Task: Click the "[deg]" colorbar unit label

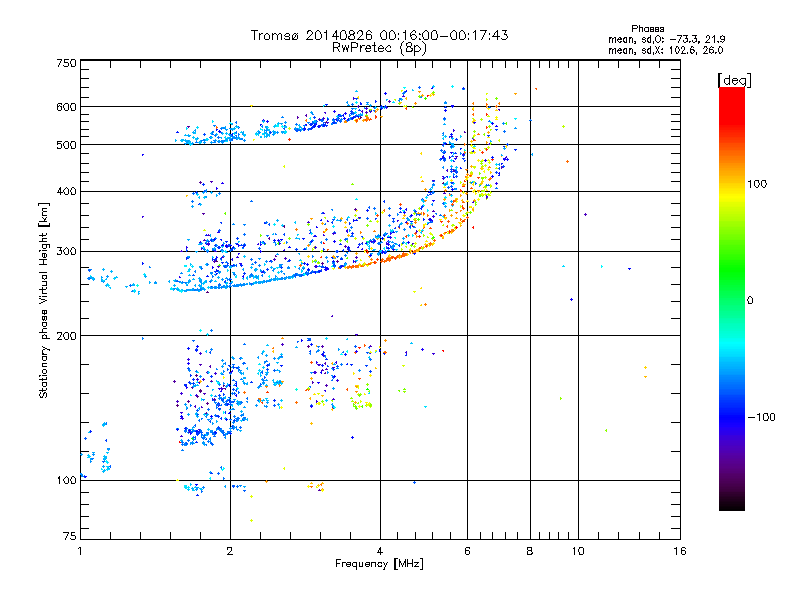Action: click(734, 80)
